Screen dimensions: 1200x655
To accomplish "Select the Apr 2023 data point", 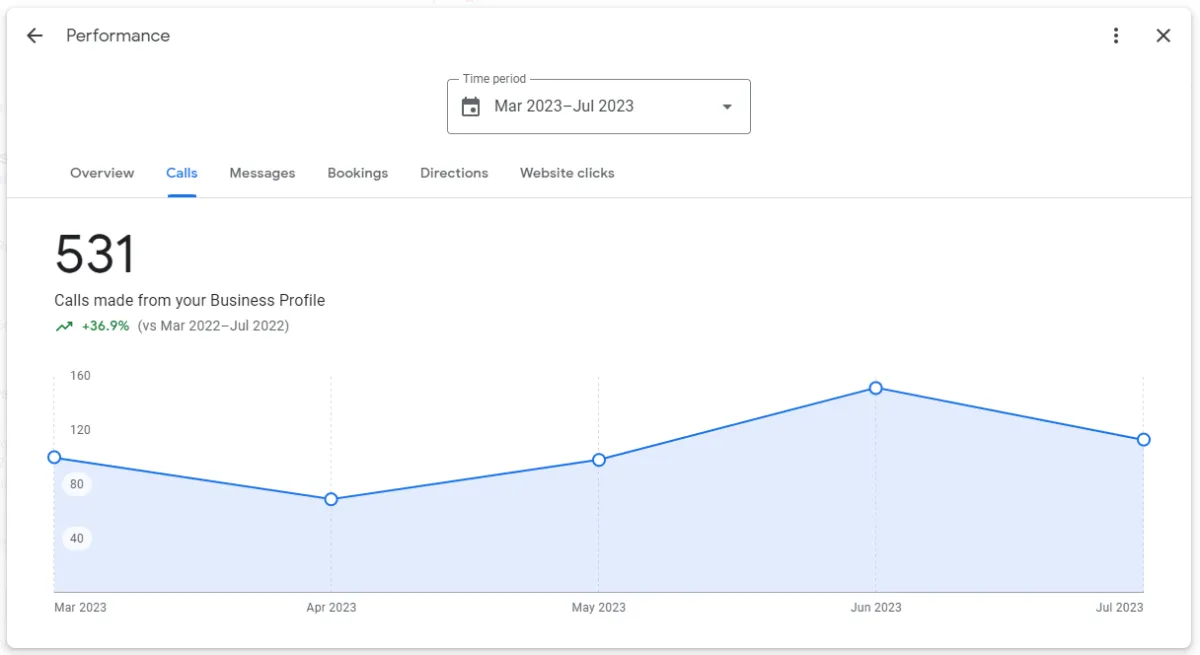I will point(331,499).
